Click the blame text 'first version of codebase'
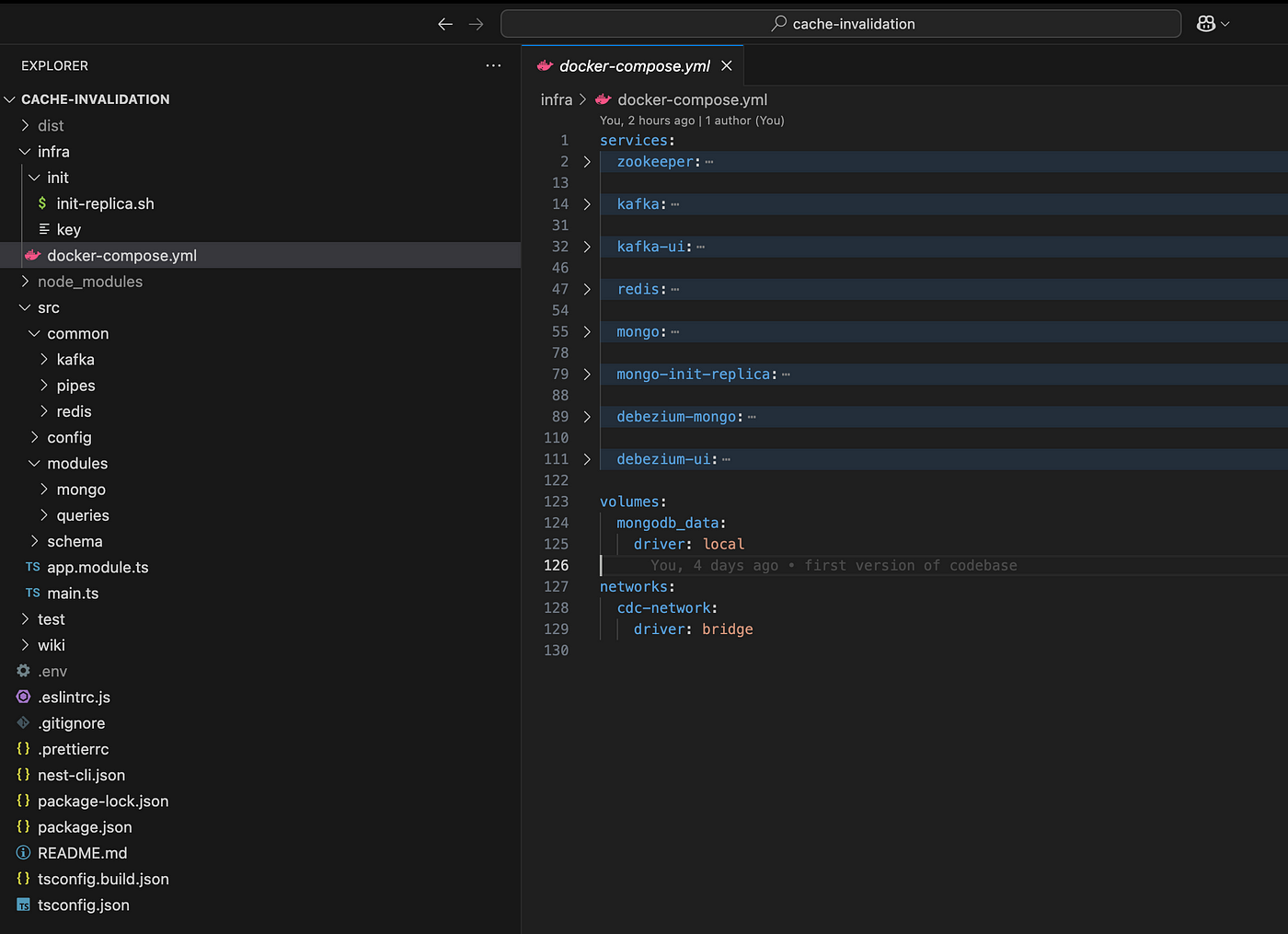This screenshot has width=1288, height=934. (x=911, y=565)
